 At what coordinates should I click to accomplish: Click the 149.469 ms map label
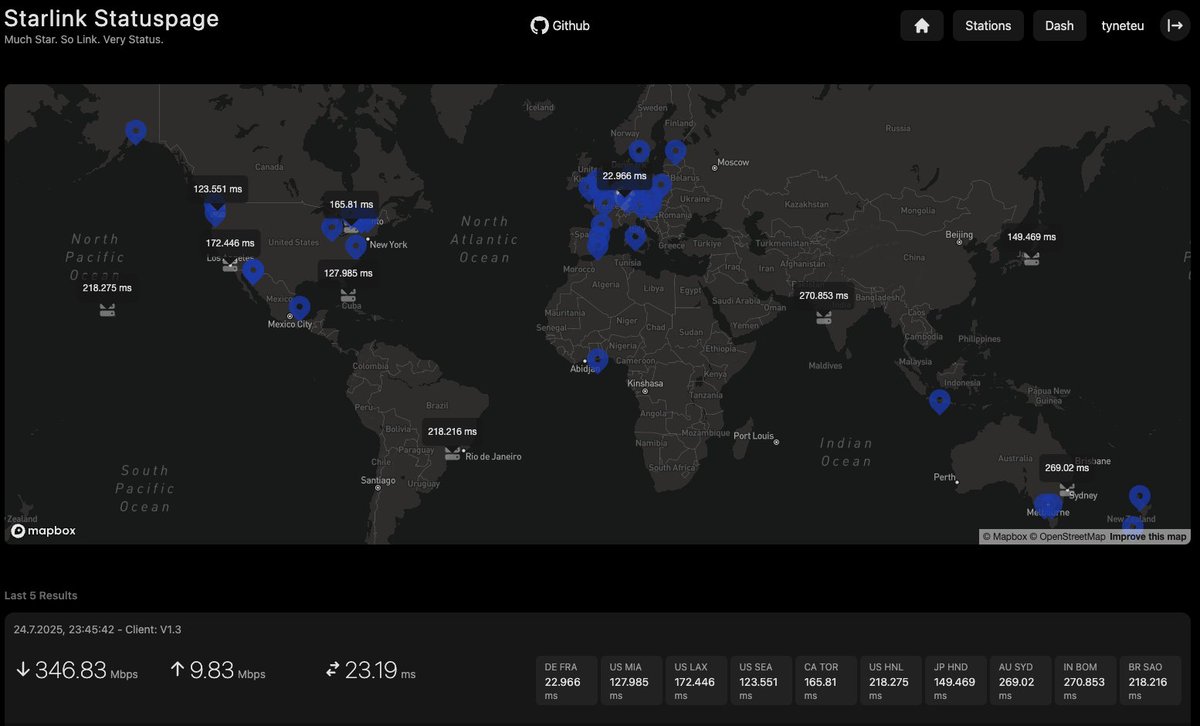1031,237
